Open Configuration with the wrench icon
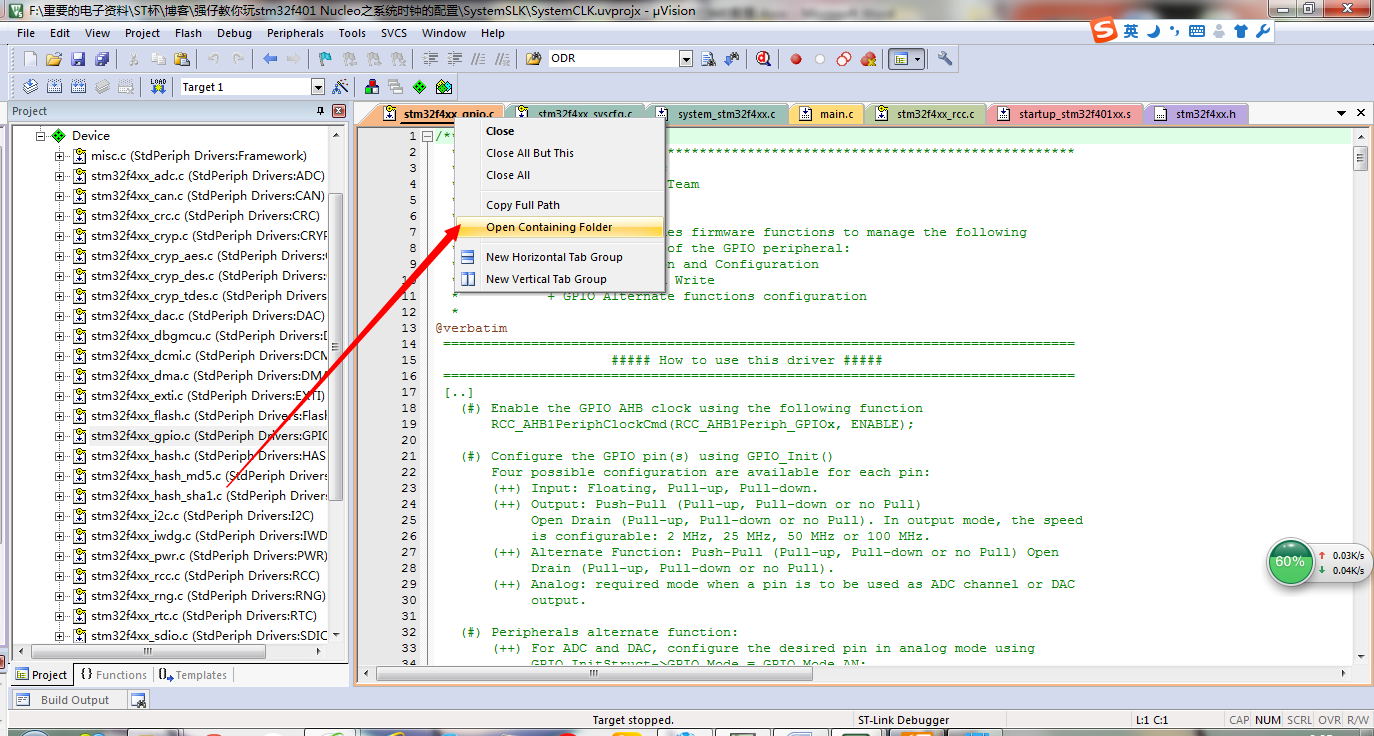The image size is (1374, 736). pos(944,59)
